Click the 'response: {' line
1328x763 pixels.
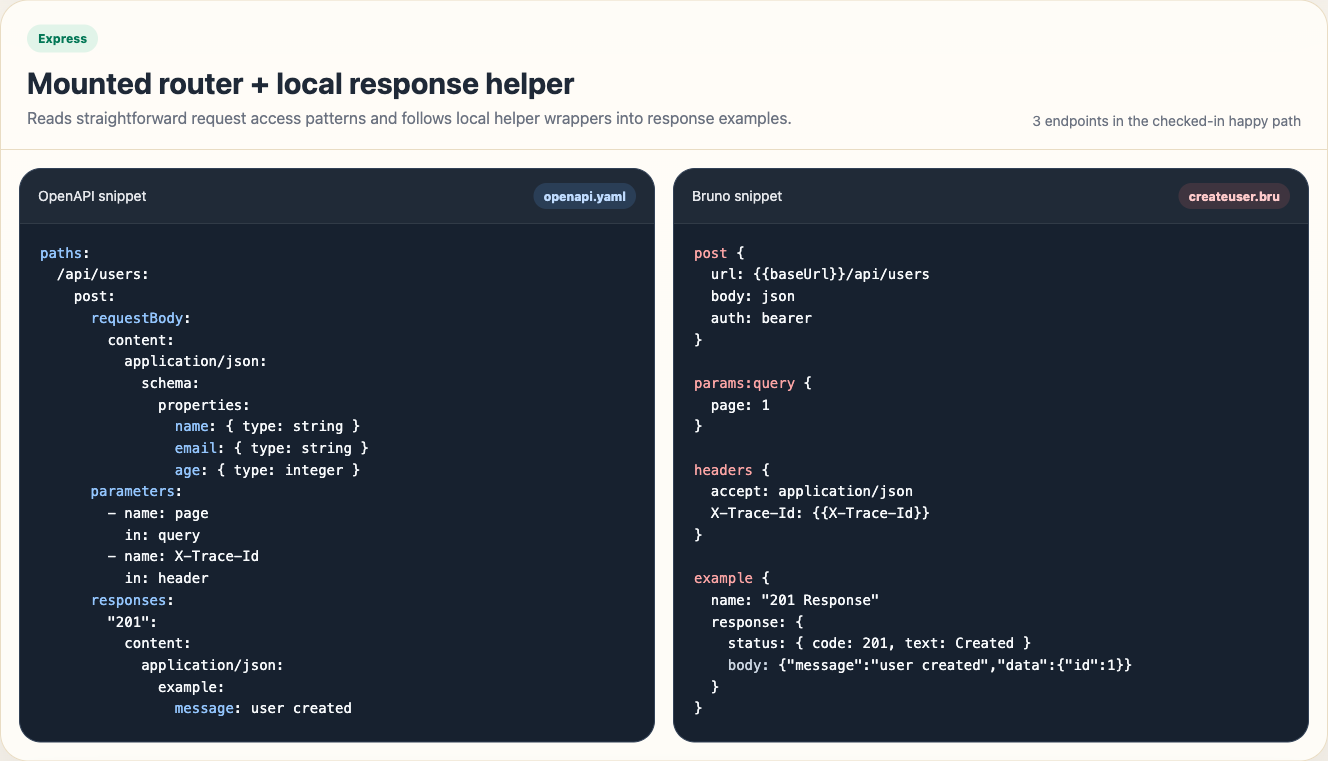(757, 622)
